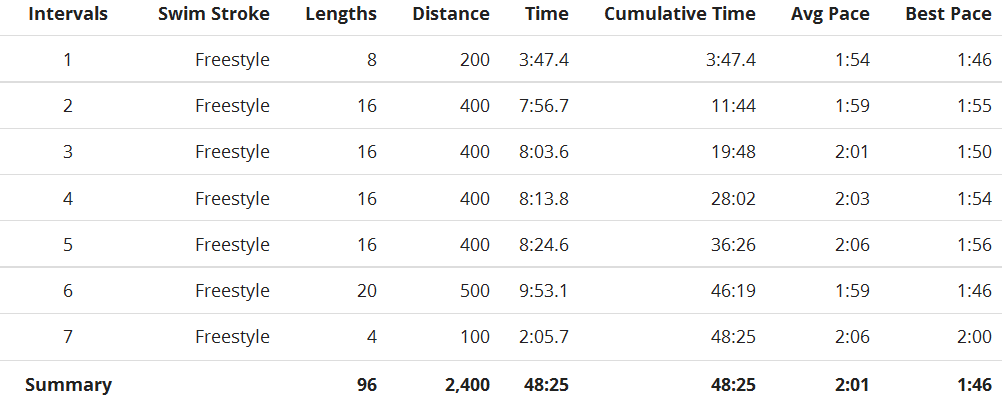Click the Avg Pace column header
The image size is (1002, 414).
829,15
